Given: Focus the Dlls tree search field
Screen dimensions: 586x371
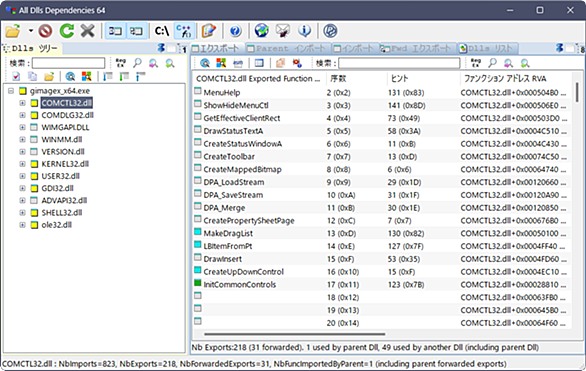Looking at the screenshot, I should pos(68,63).
